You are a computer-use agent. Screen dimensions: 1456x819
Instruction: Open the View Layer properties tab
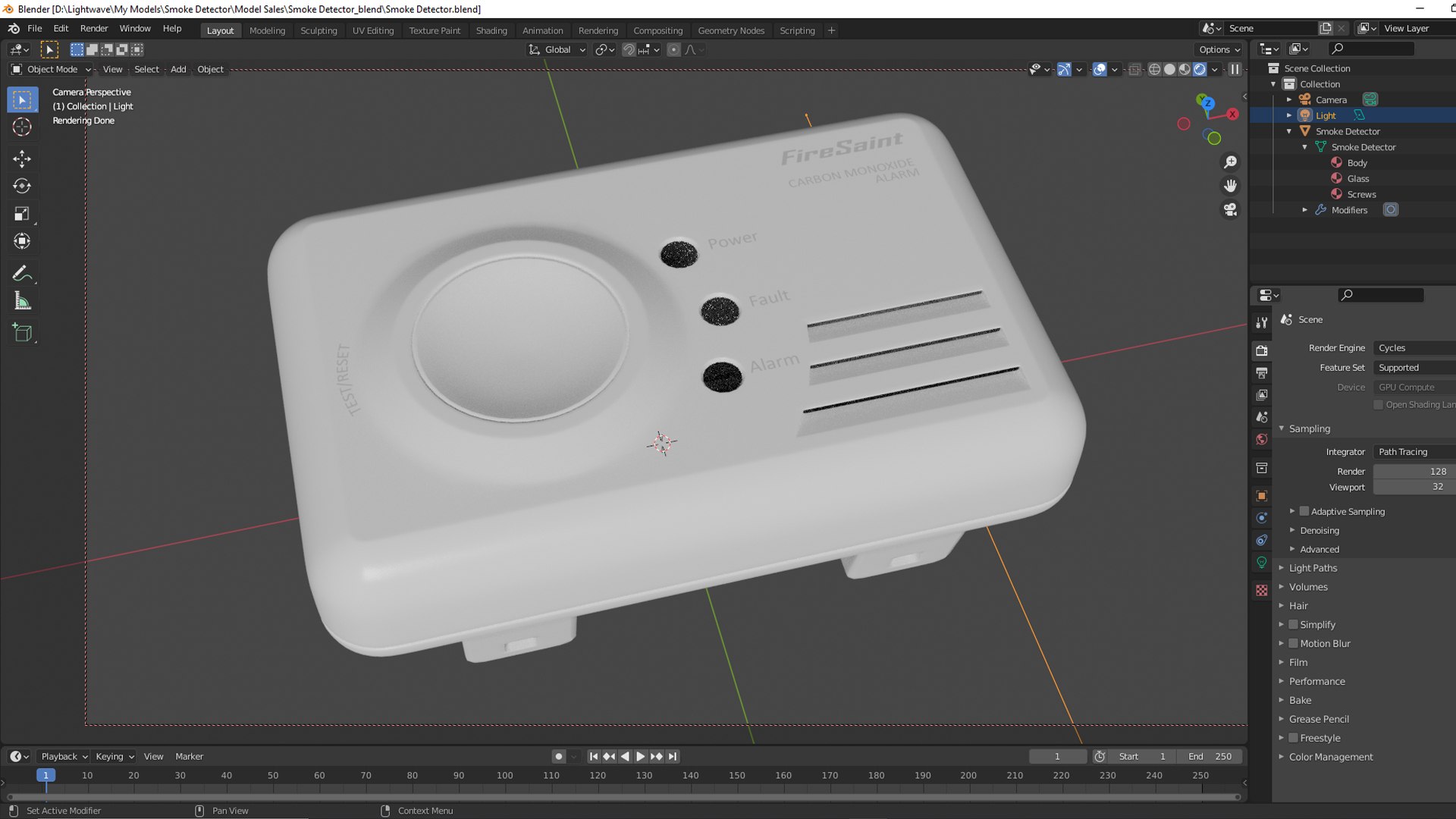coord(1262,395)
